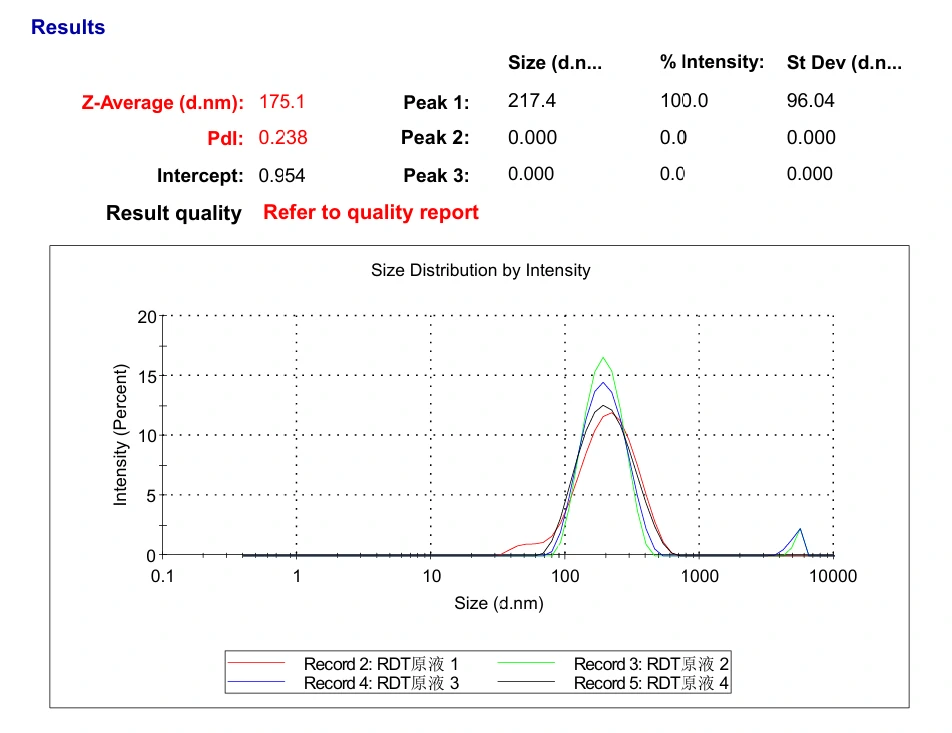This screenshot has height=733, width=952.
Task: Click the St Dev column header
Action: pos(845,63)
